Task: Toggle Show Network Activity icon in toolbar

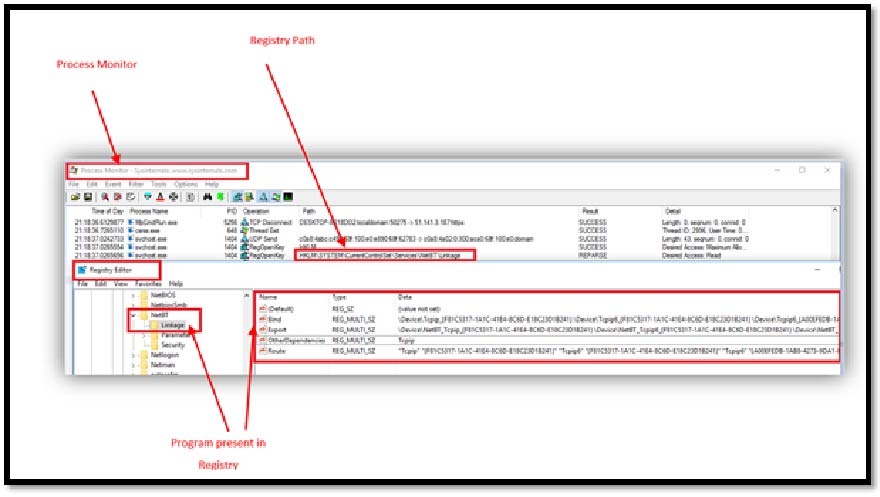Action: coord(263,197)
